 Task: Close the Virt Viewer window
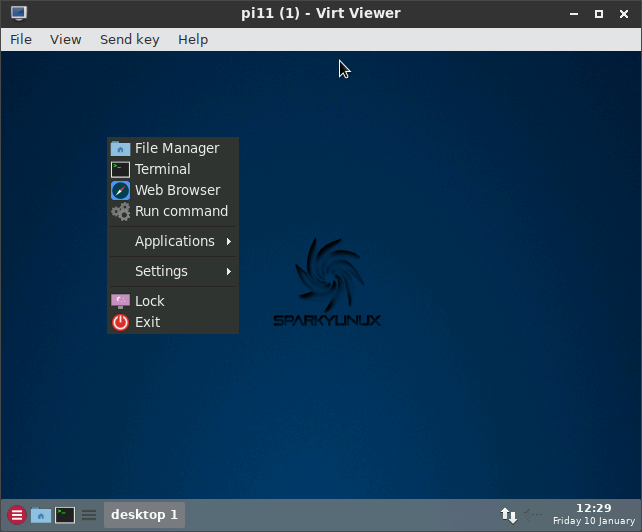624,14
